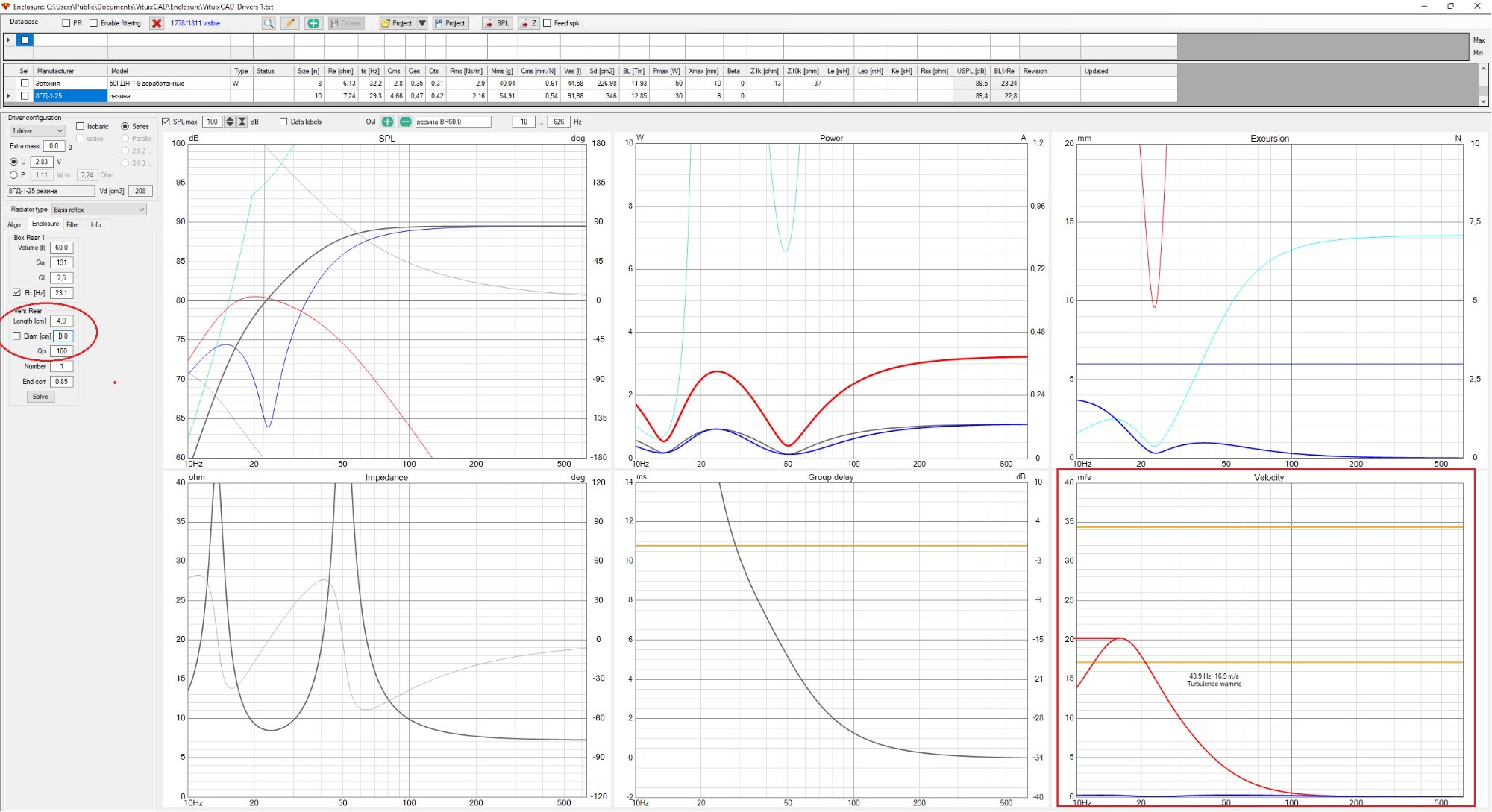Click the green plus add overlay icon
Viewport: 1492px width, 812px height.
click(387, 122)
